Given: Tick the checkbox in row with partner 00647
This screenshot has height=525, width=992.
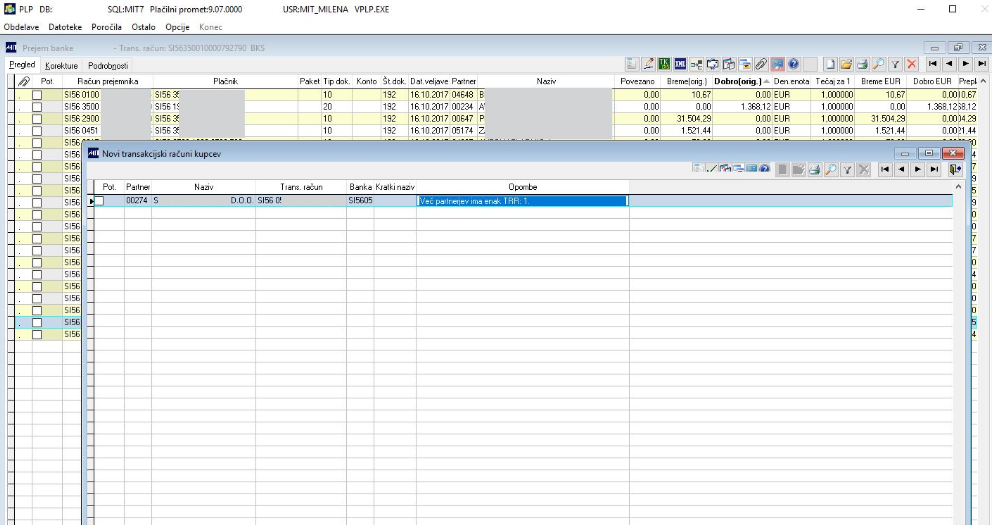Looking at the screenshot, I should [37, 119].
